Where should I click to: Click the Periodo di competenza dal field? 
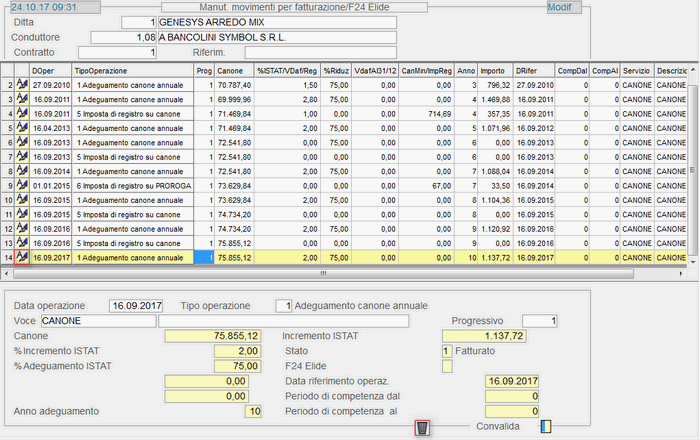512,396
